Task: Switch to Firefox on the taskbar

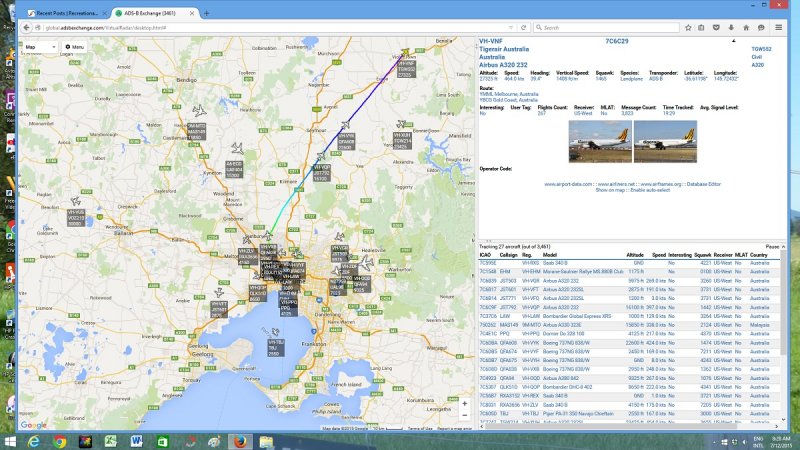Action: tap(239, 441)
